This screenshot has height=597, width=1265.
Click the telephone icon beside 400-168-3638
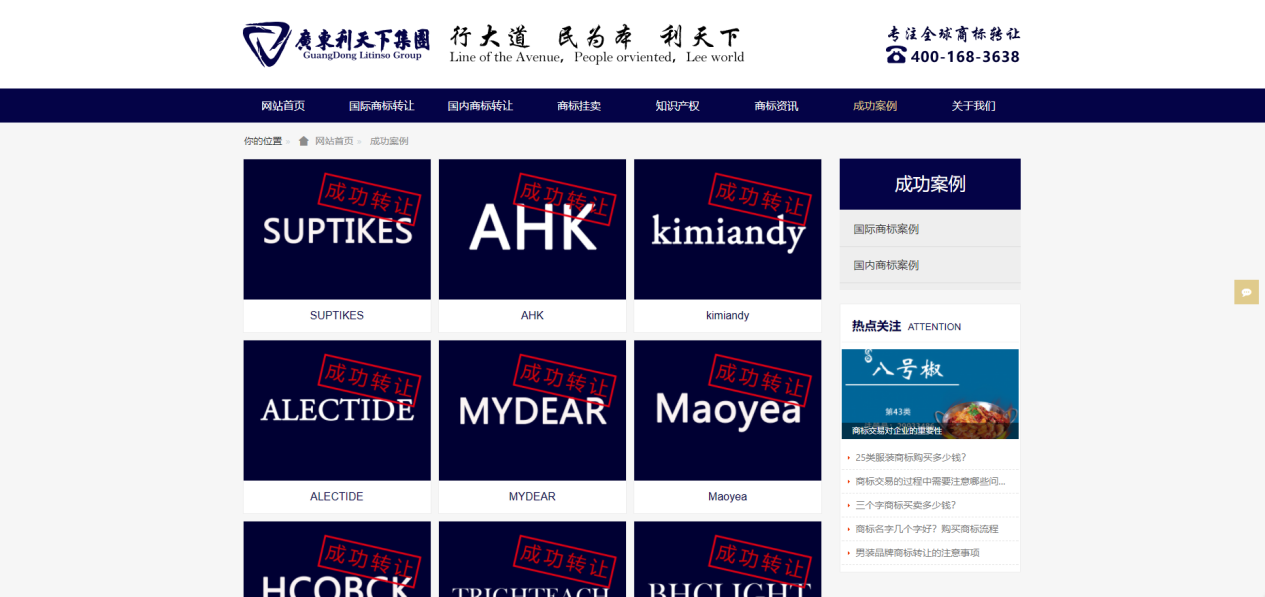pyautogui.click(x=896, y=55)
